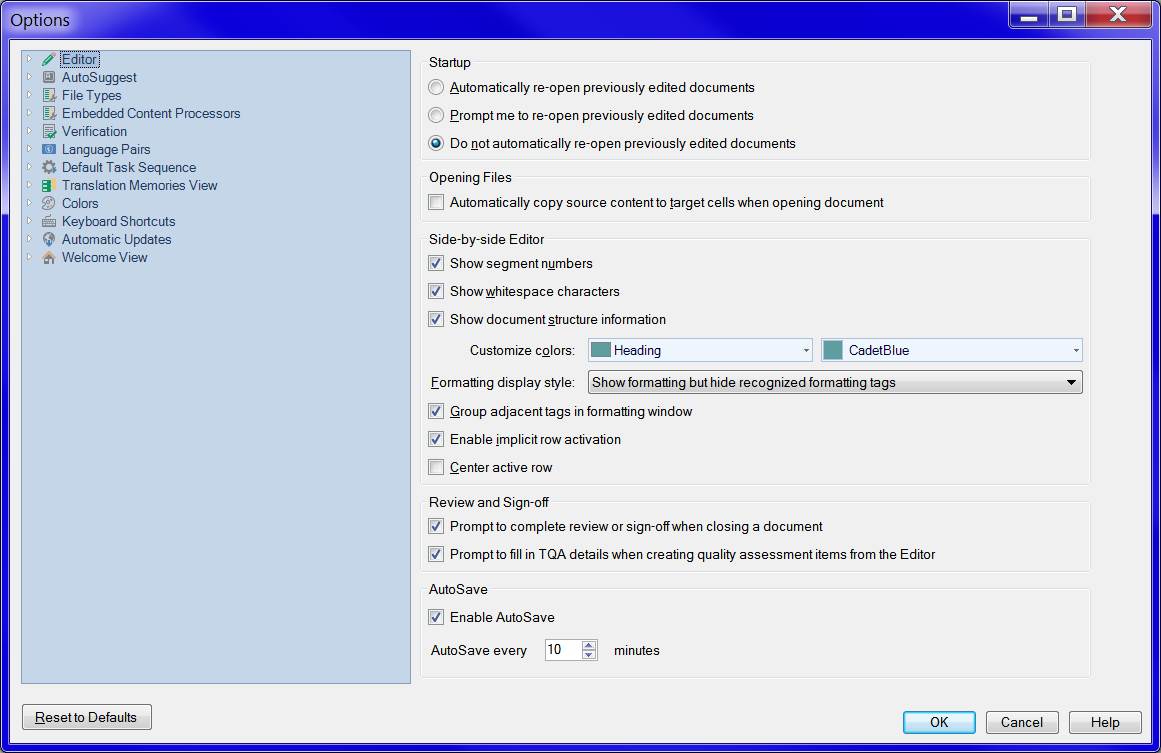Expand the Embedded Content Processors node
The image size is (1161, 753).
pos(29,113)
